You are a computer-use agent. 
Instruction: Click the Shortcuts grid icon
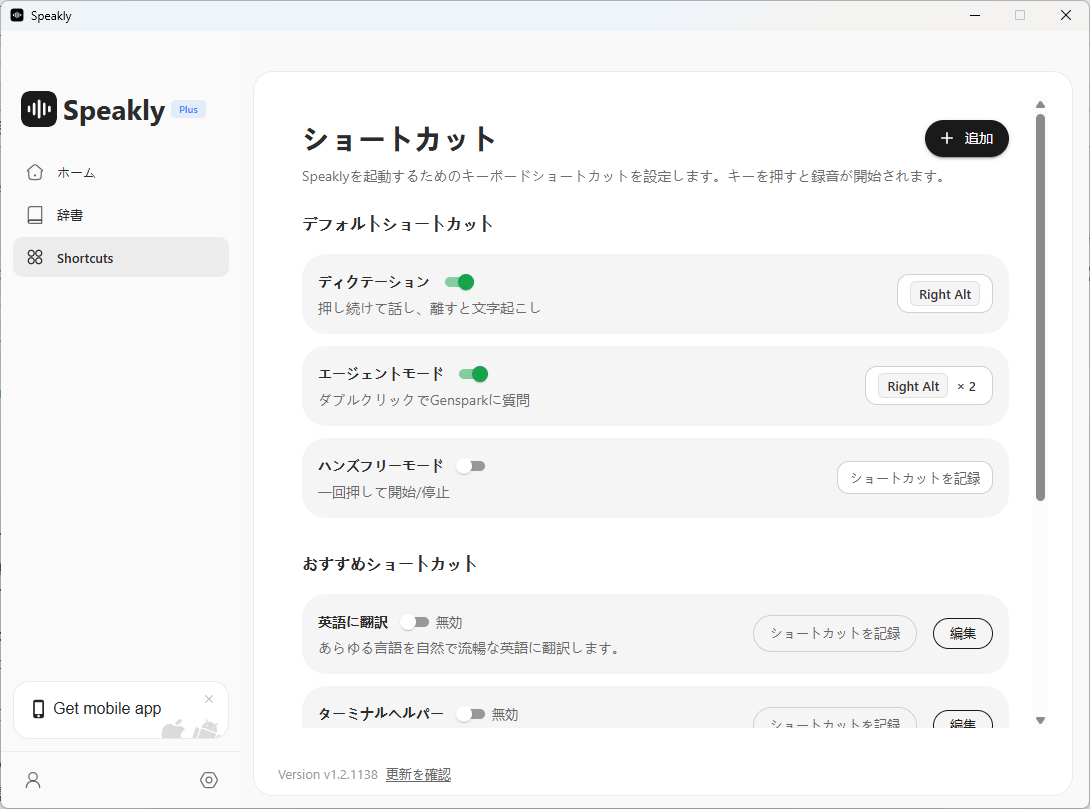point(35,258)
